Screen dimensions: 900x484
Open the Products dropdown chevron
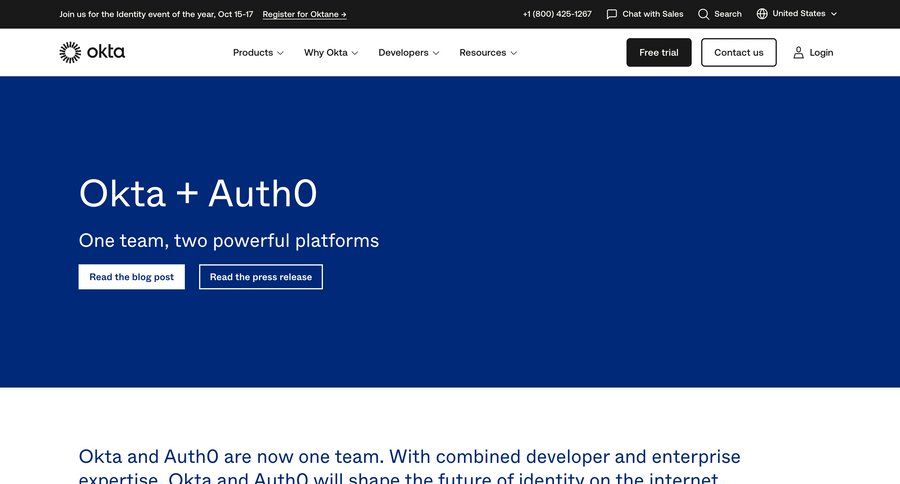click(x=280, y=53)
